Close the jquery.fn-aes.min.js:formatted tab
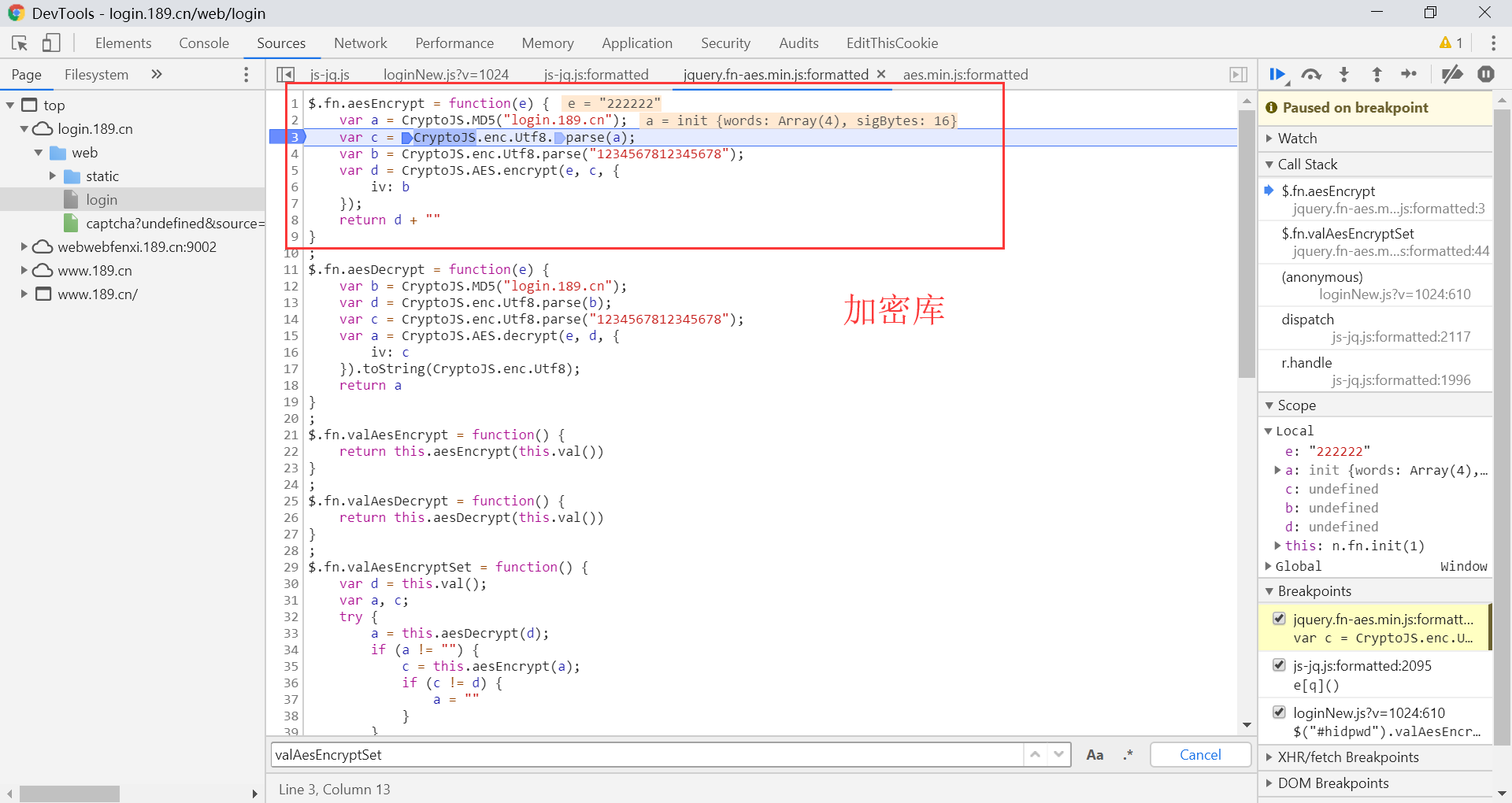Viewport: 1512px width, 803px height. click(x=881, y=74)
